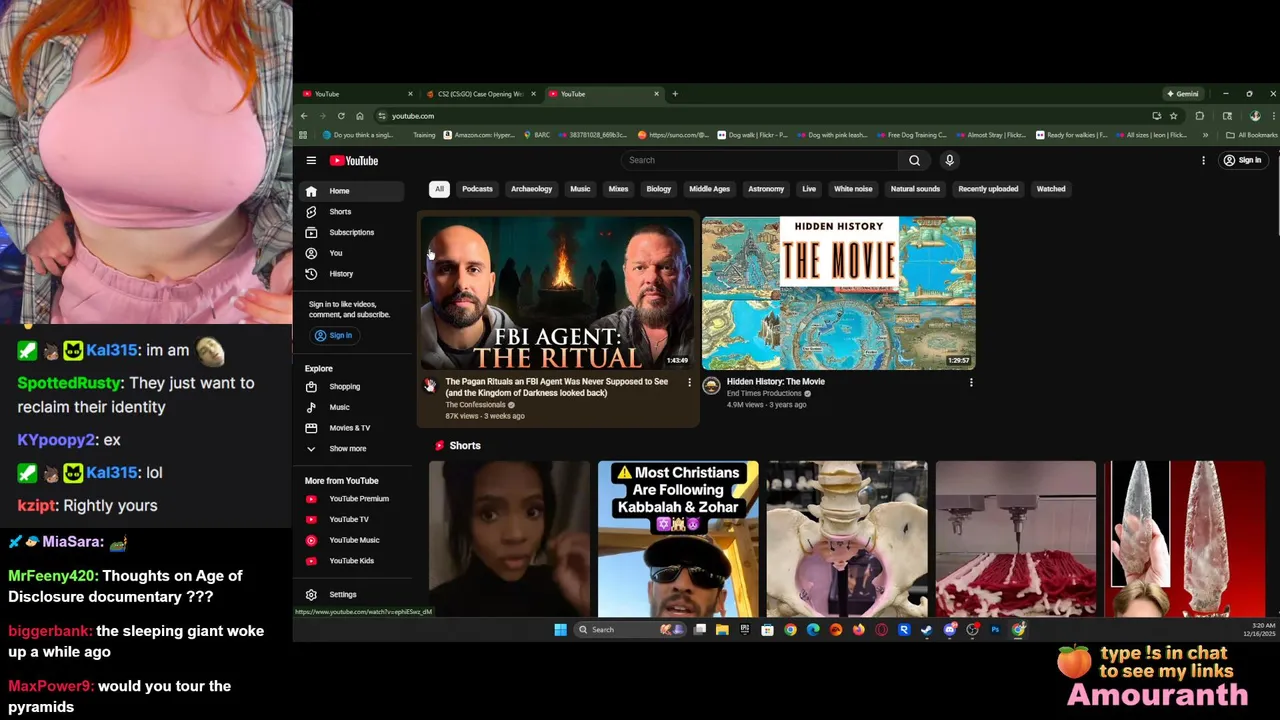Image resolution: width=1280 pixels, height=720 pixels.
Task: Open Shopping in Explore section
Action: [x=350, y=387]
